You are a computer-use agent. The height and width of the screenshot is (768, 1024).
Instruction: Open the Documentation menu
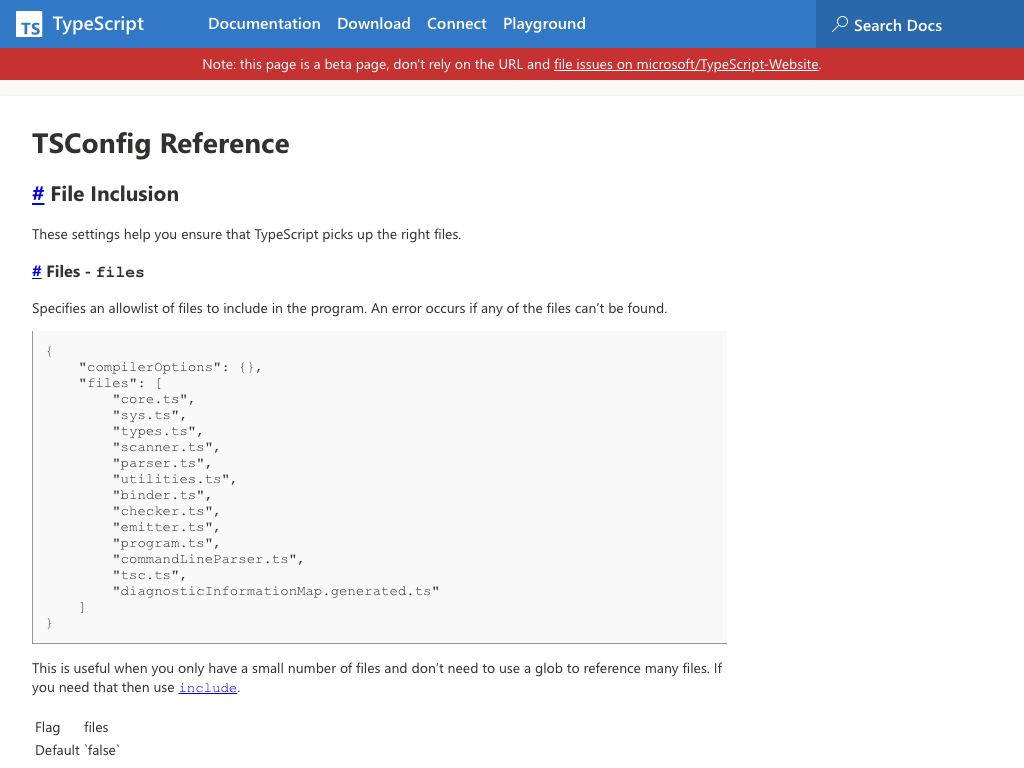point(264,24)
